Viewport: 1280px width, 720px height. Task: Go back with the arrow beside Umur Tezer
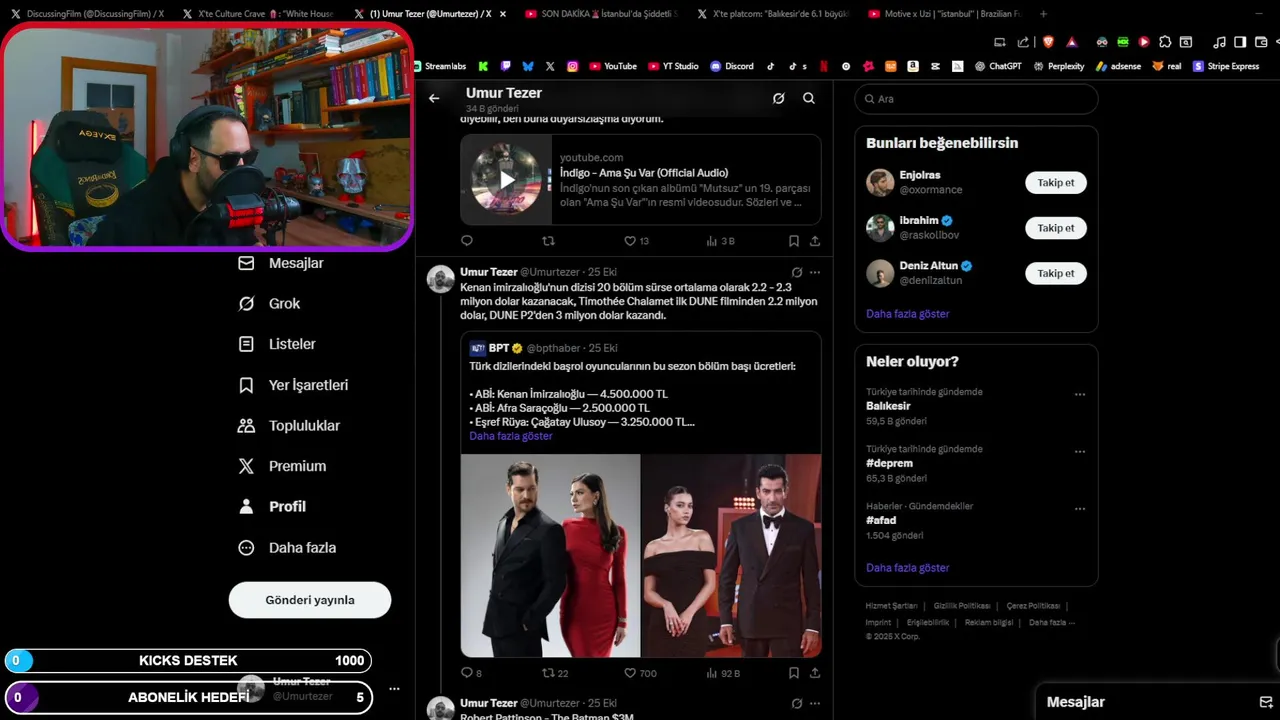click(x=434, y=98)
